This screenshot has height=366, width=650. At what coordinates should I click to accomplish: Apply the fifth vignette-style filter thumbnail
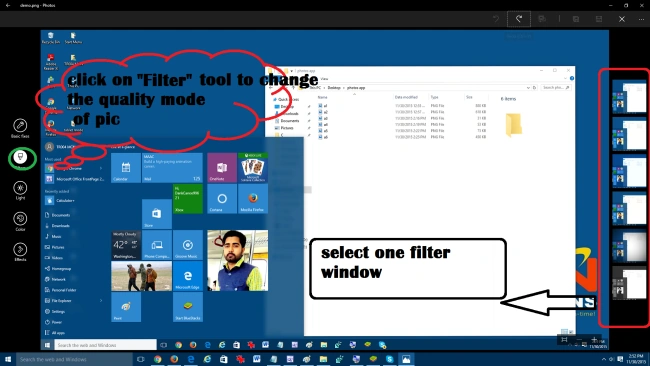click(x=629, y=246)
